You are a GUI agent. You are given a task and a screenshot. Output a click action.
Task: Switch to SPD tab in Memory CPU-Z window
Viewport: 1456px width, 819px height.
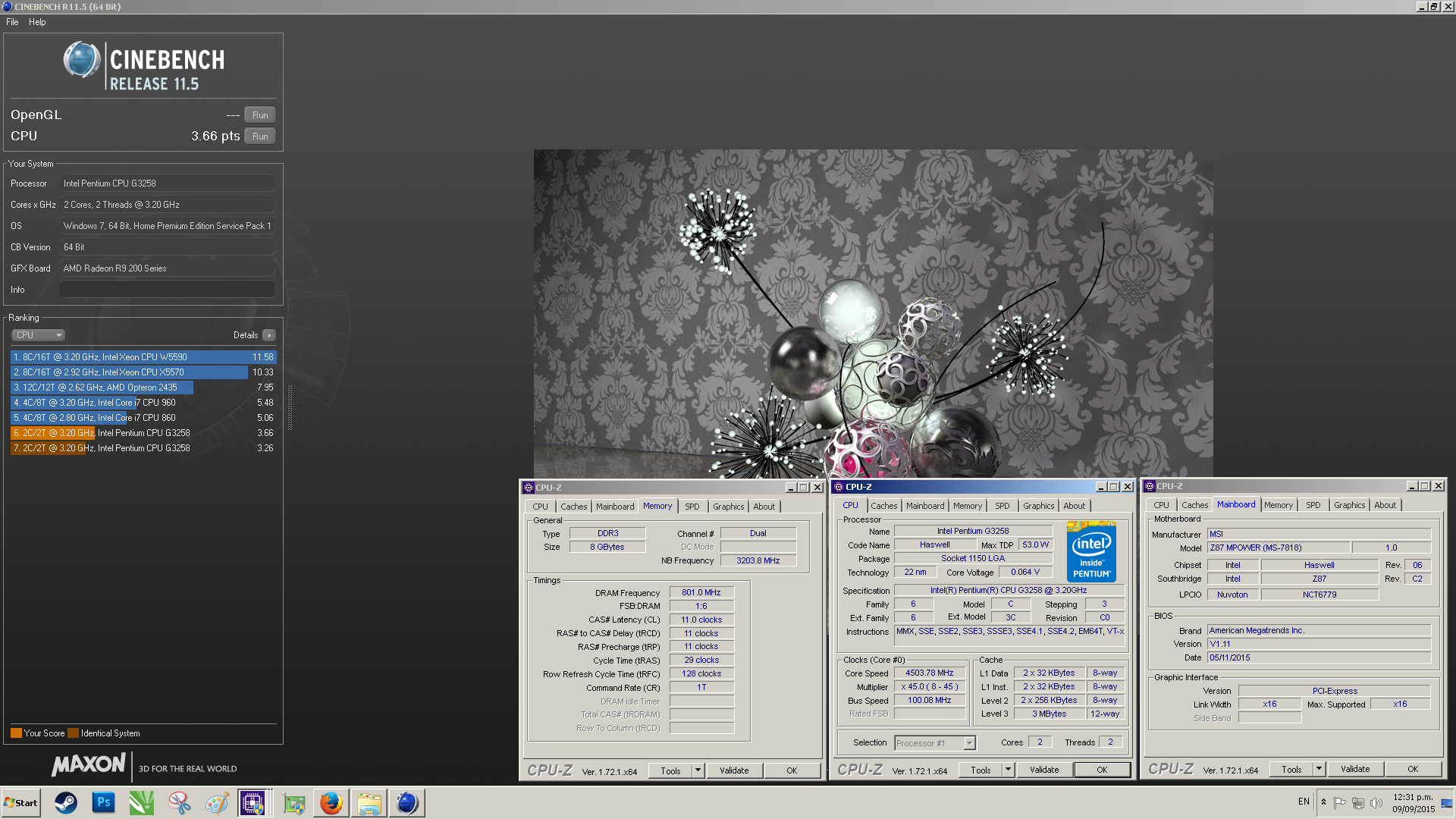[x=692, y=507]
